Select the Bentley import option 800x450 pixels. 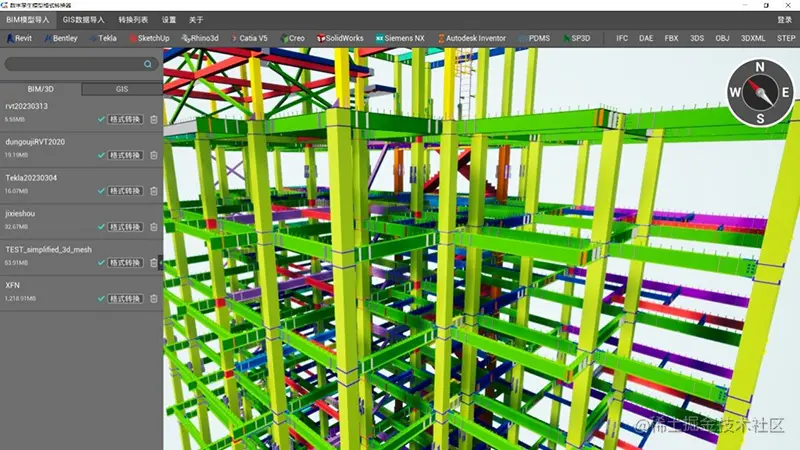click(61, 38)
